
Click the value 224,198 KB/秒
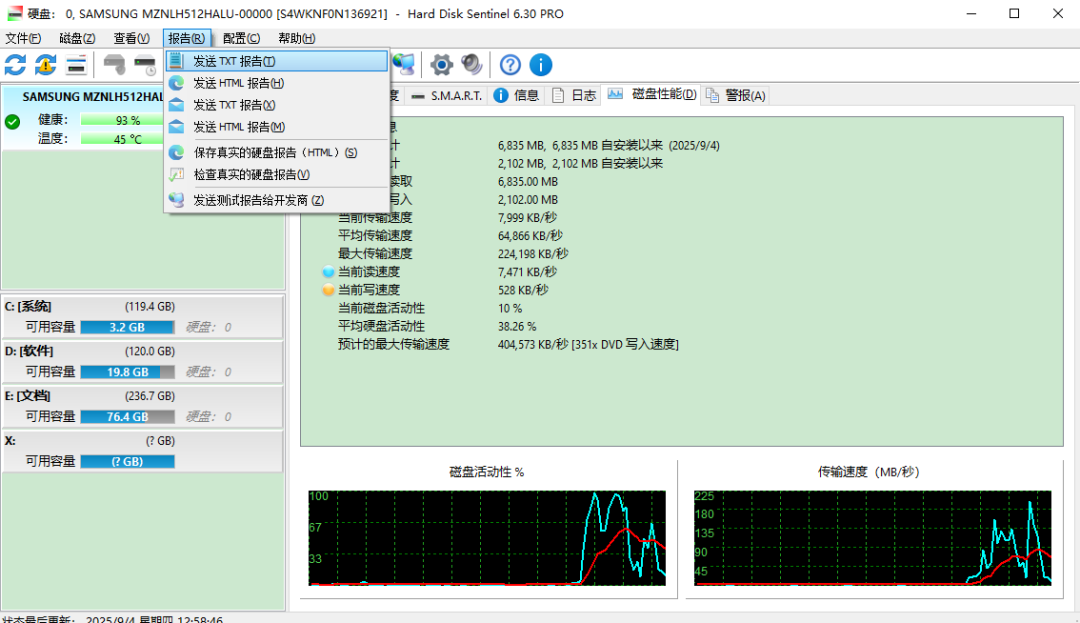click(533, 253)
